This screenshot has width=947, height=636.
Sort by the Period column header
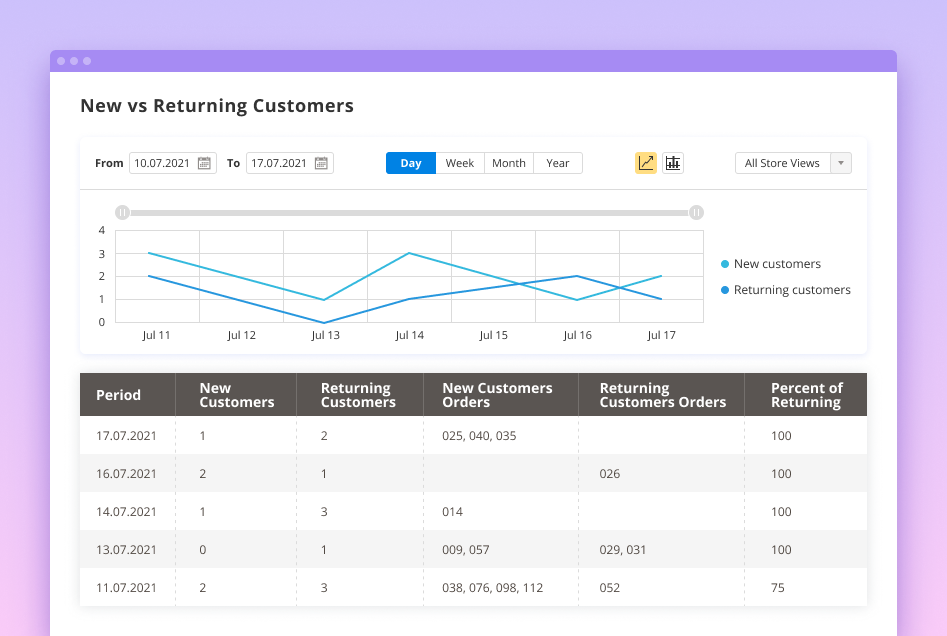(119, 395)
